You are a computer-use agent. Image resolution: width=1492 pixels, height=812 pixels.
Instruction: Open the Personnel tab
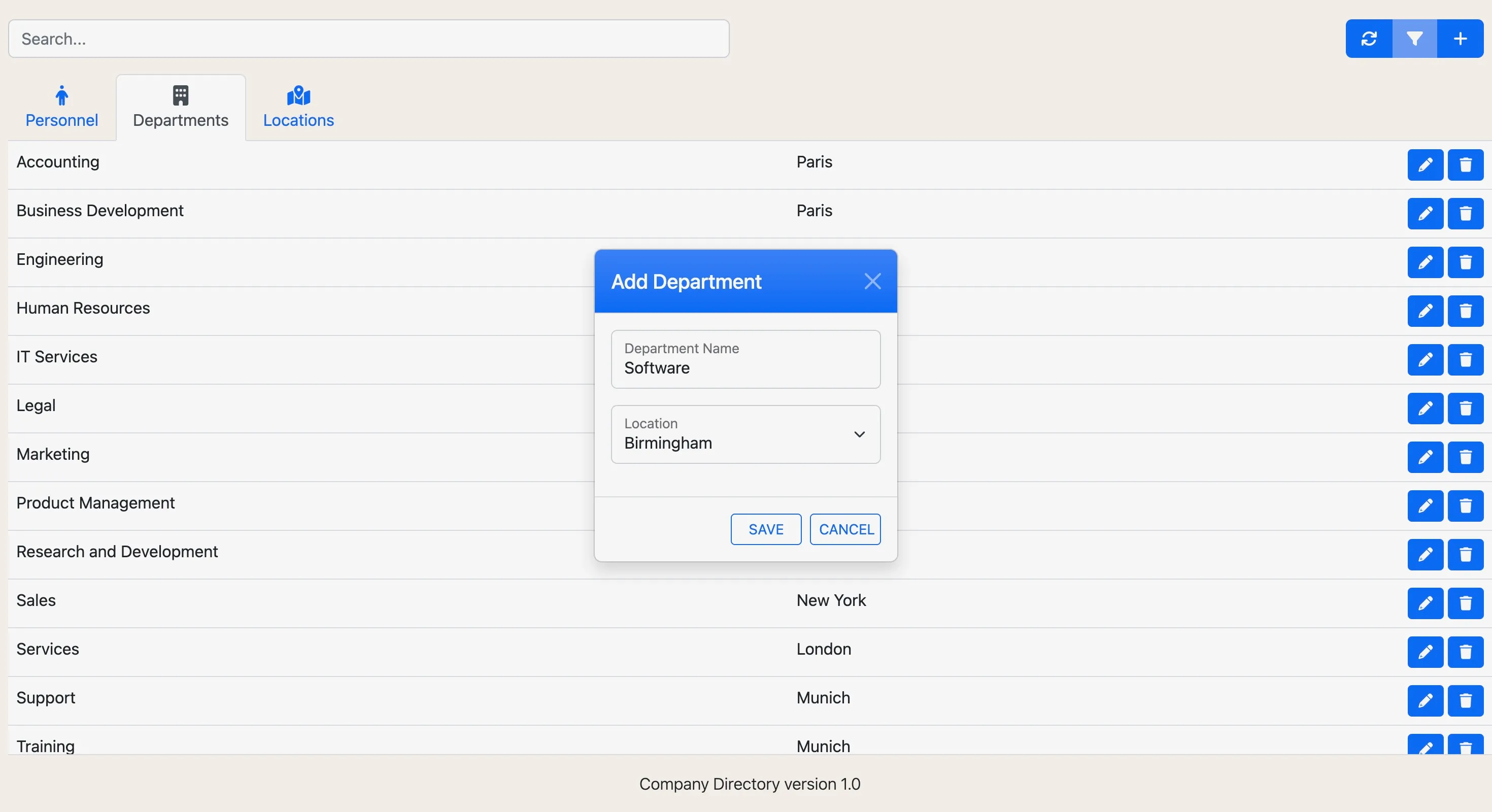pyautogui.click(x=61, y=107)
